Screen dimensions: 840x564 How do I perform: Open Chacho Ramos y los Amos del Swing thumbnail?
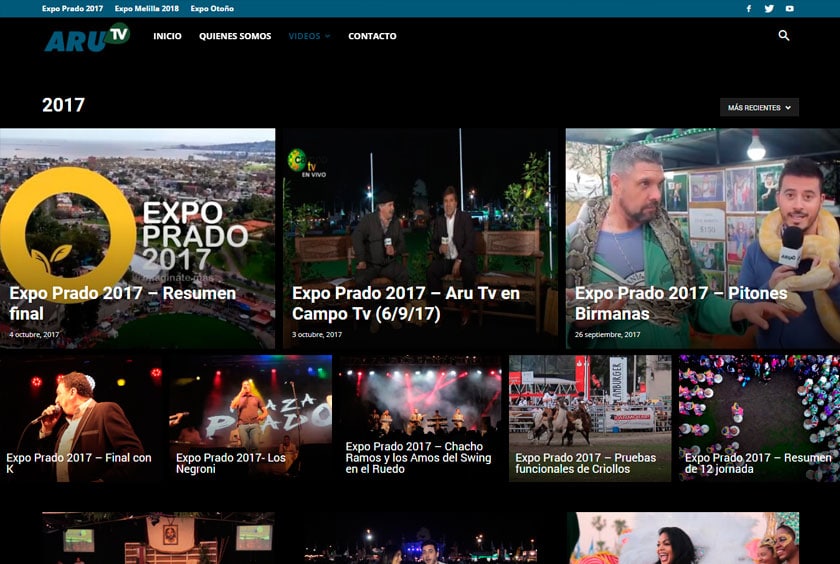[x=421, y=418]
